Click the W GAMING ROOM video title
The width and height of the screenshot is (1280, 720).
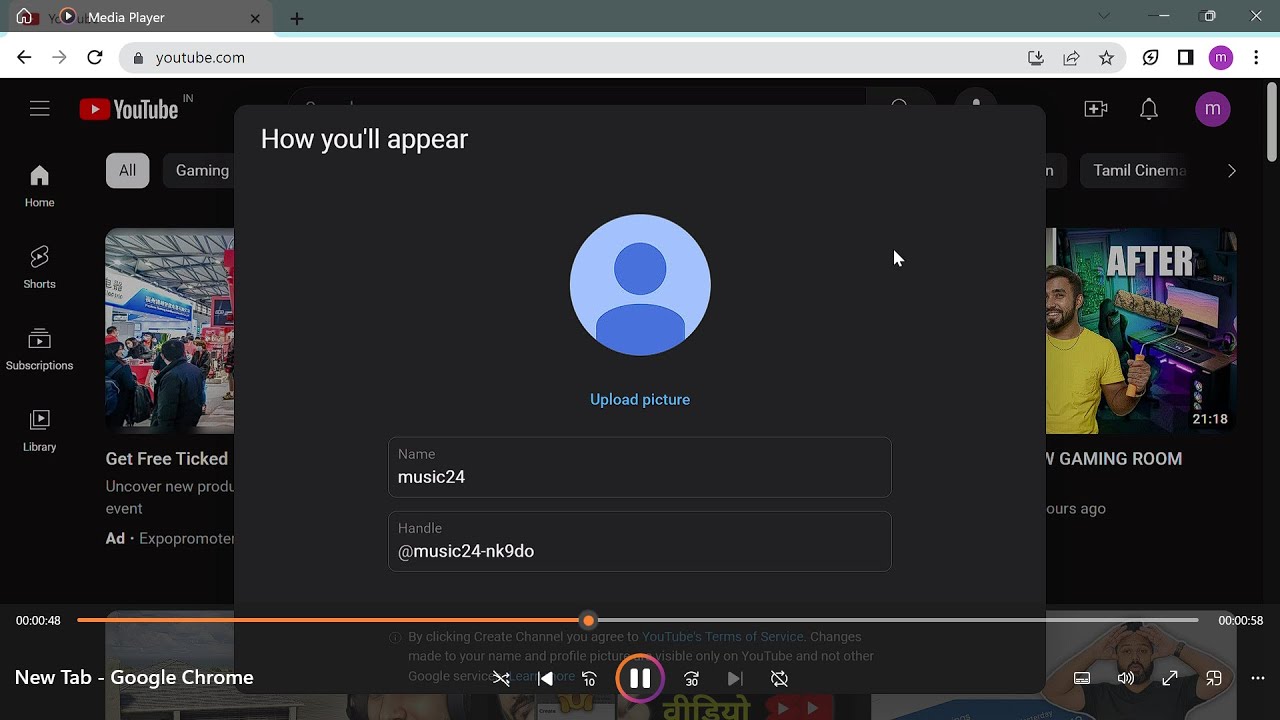coord(1114,459)
